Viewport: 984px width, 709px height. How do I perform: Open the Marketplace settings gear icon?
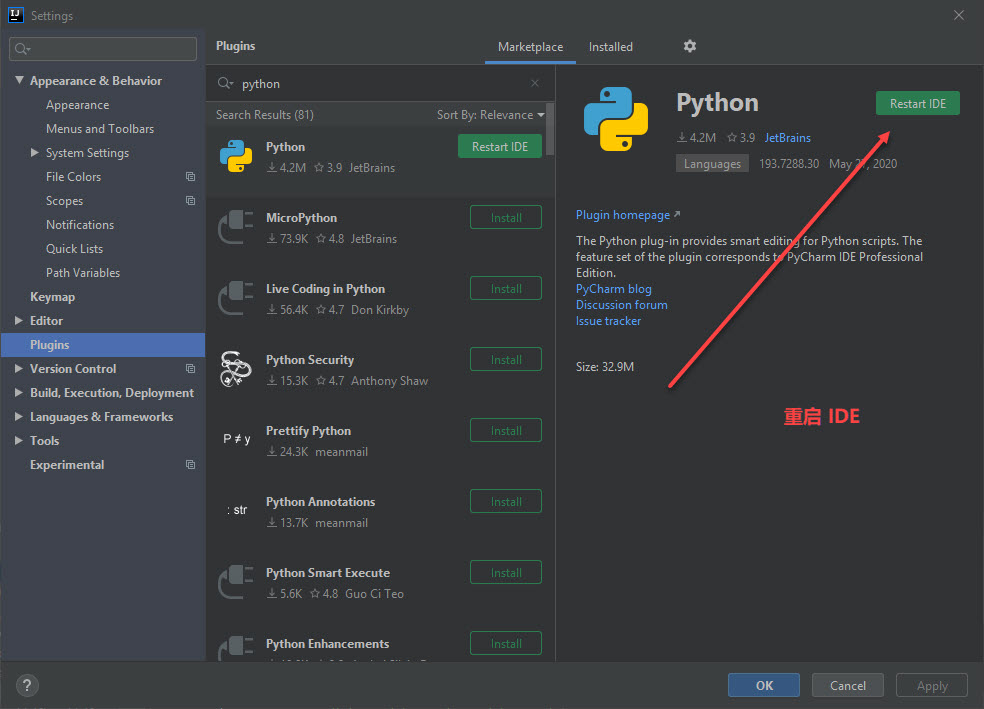coord(689,46)
